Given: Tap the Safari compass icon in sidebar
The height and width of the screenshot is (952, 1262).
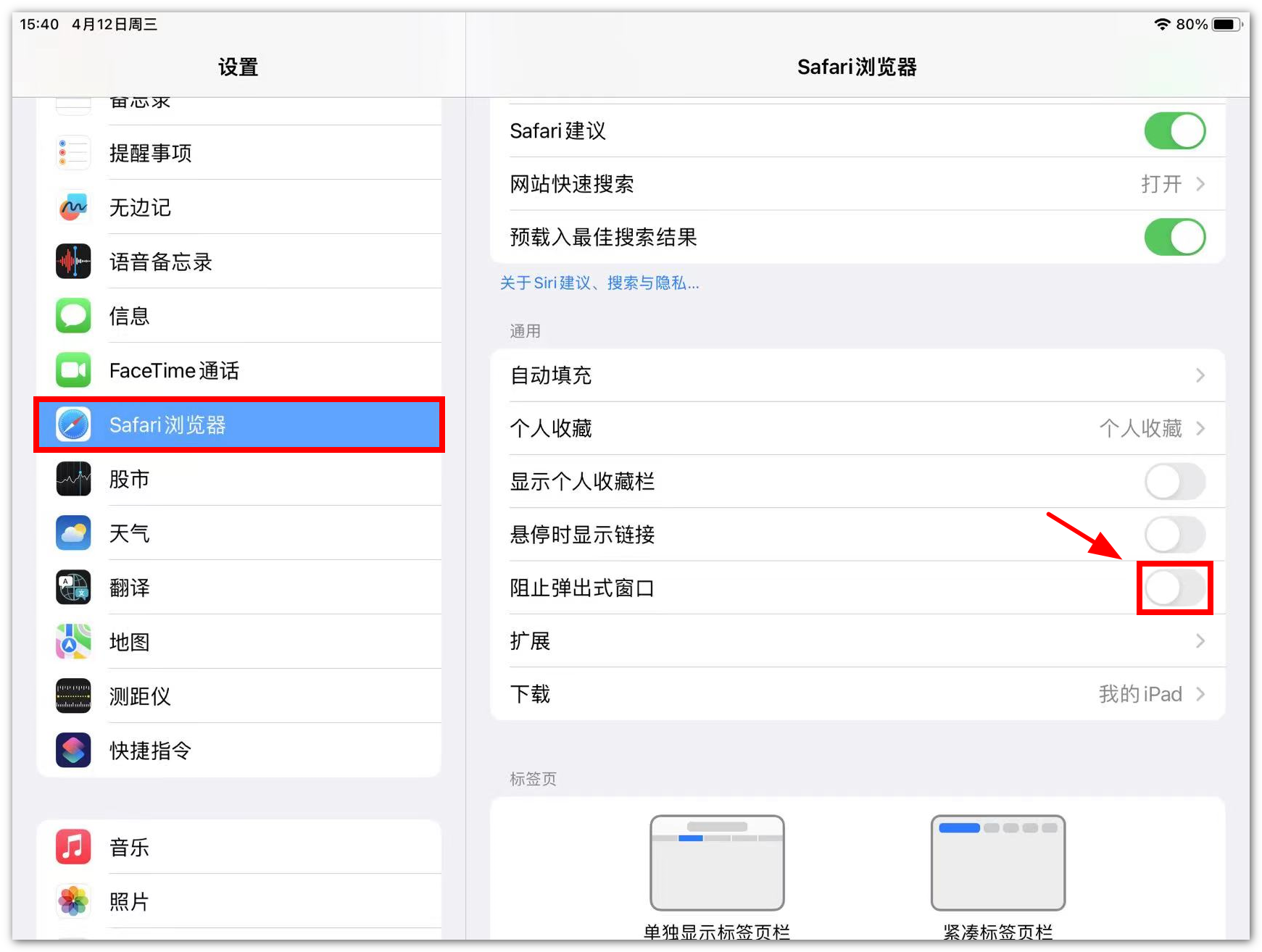Looking at the screenshot, I should [73, 425].
